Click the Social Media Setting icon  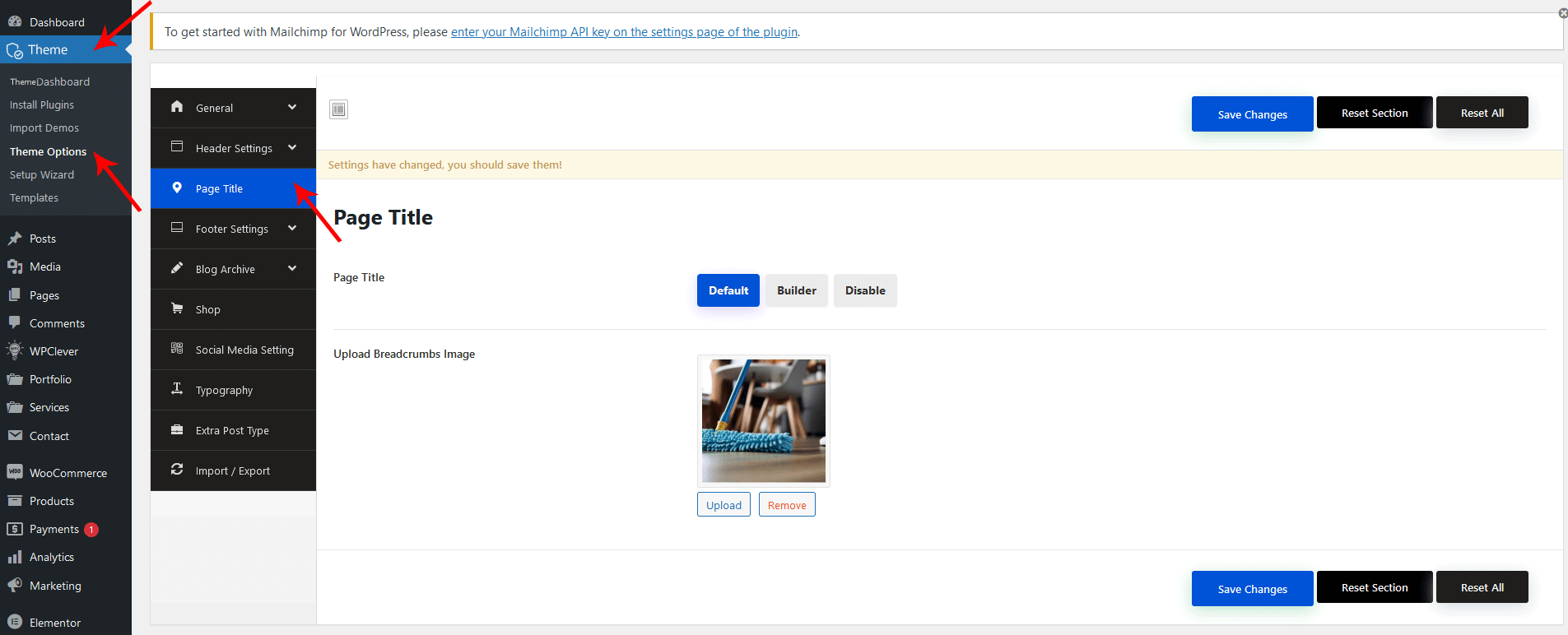[x=177, y=349]
